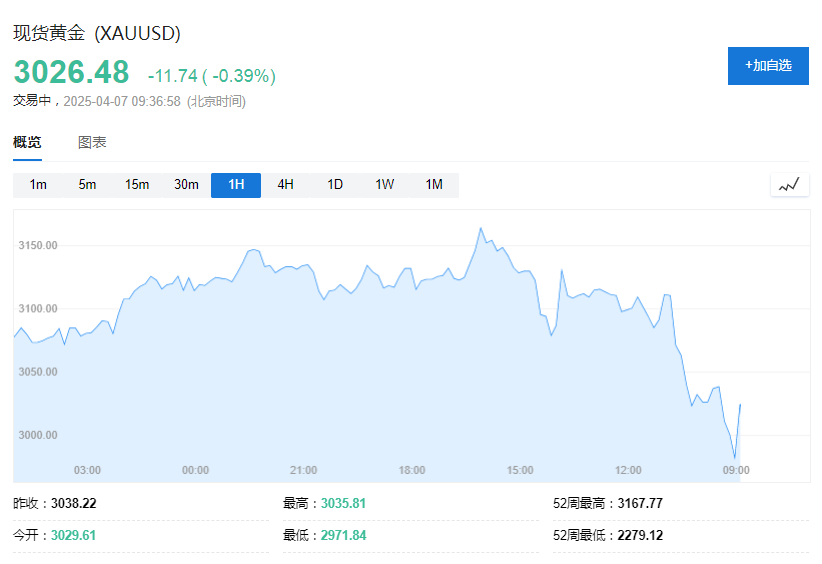Switch to the 概览 tab
This screenshot has height=564, width=822.
coord(27,142)
